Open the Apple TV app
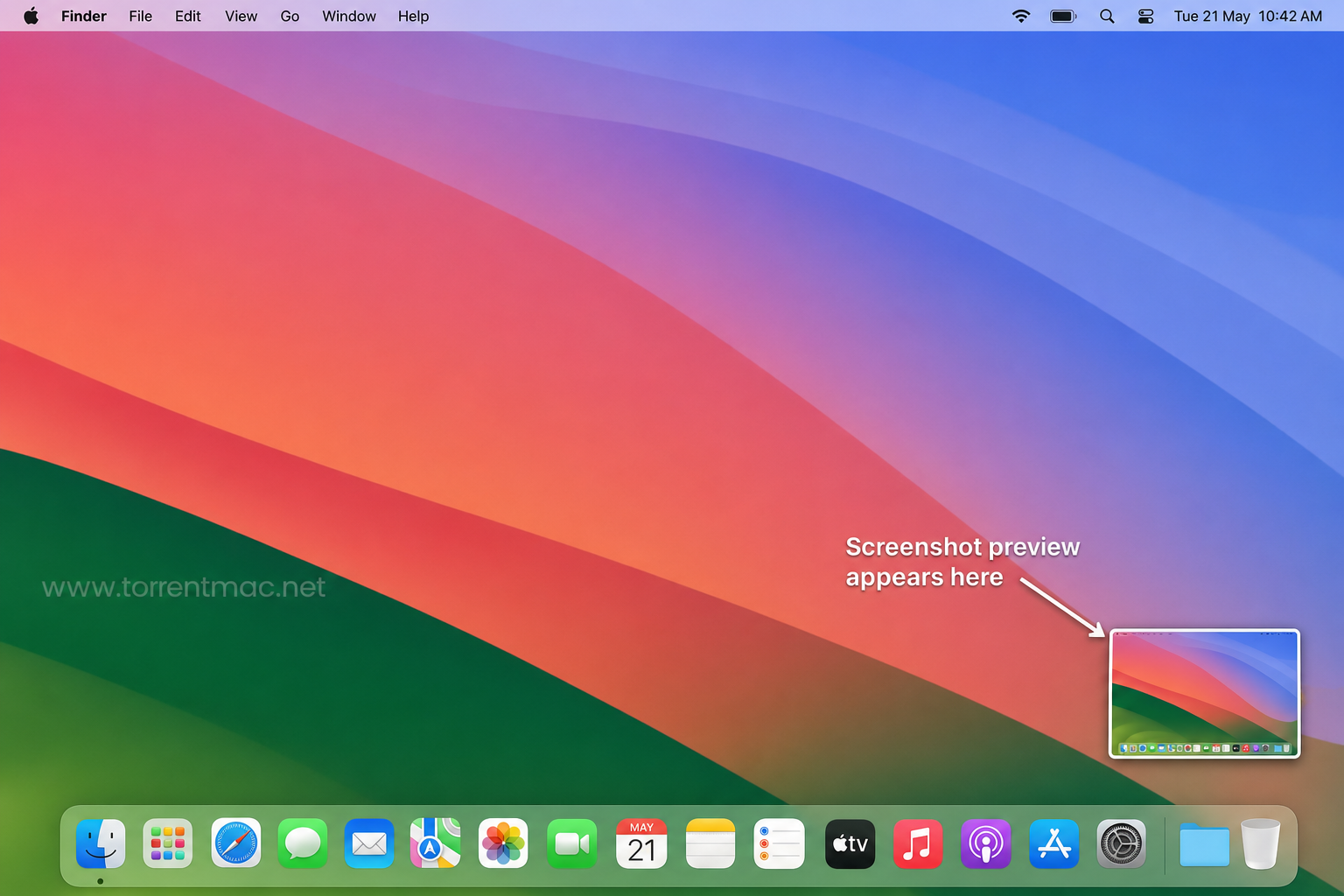Image resolution: width=1344 pixels, height=896 pixels. (x=850, y=843)
